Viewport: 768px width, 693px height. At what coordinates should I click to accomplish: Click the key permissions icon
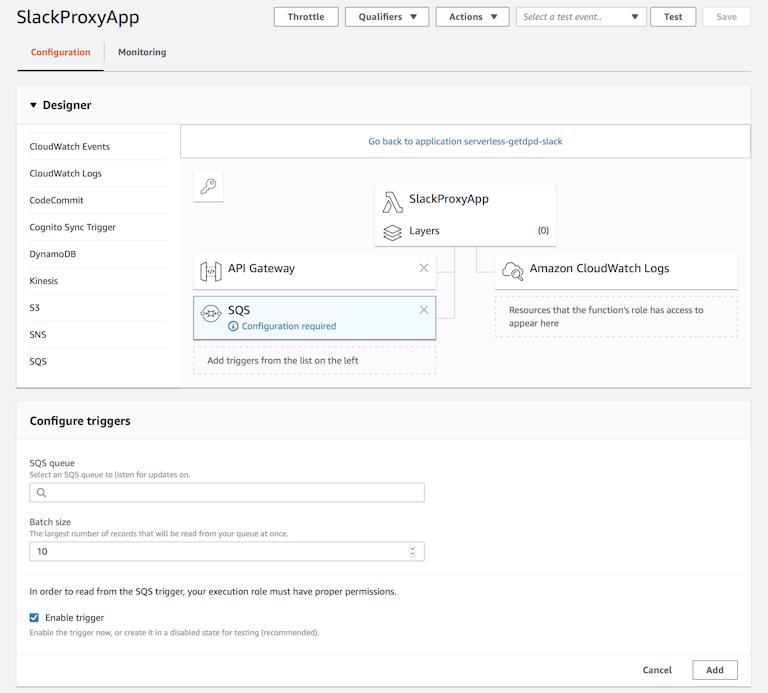(x=208, y=186)
